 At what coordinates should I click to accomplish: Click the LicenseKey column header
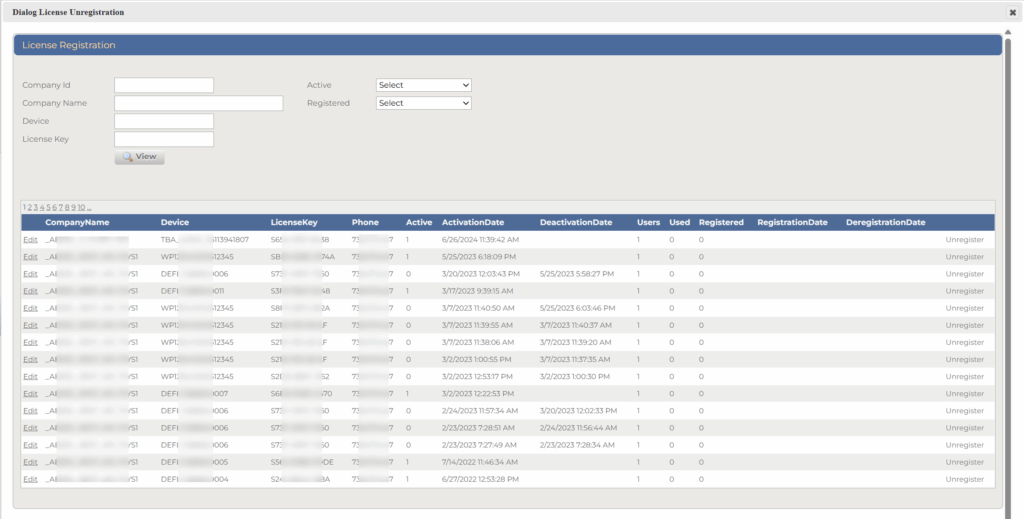click(294, 222)
